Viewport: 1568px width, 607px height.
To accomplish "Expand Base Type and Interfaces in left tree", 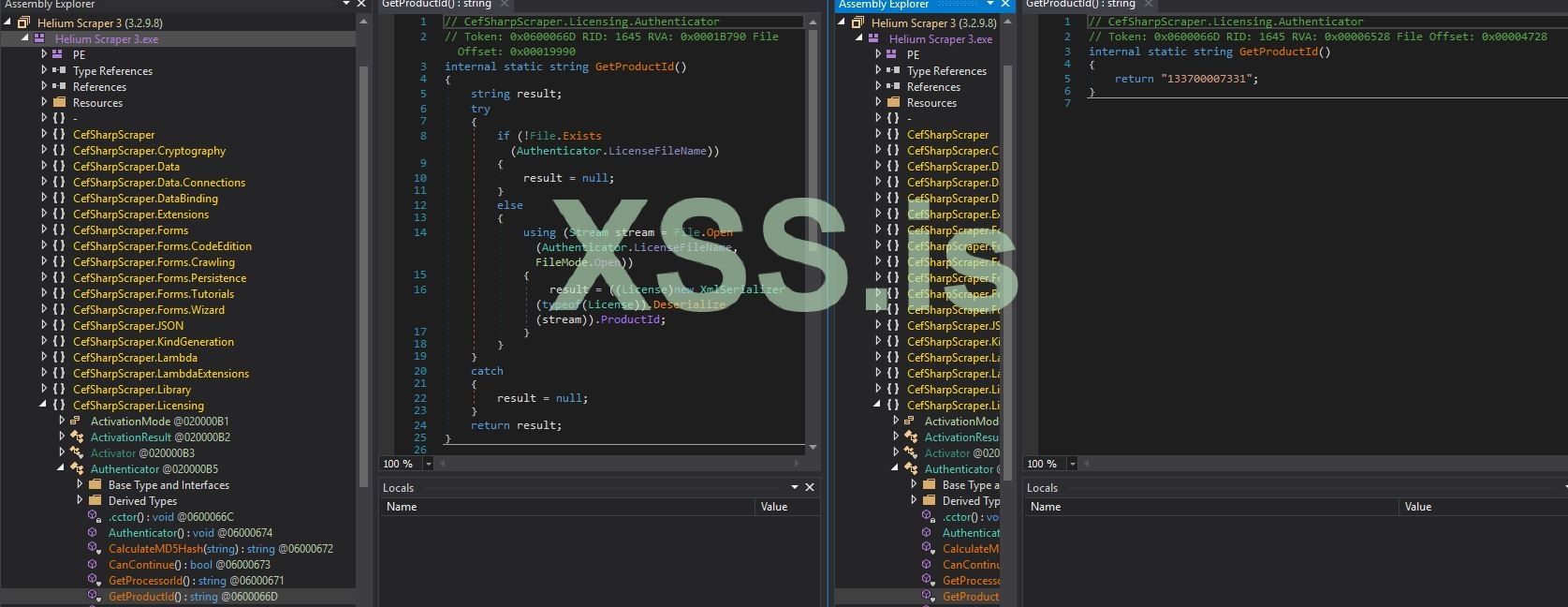I will coord(80,484).
